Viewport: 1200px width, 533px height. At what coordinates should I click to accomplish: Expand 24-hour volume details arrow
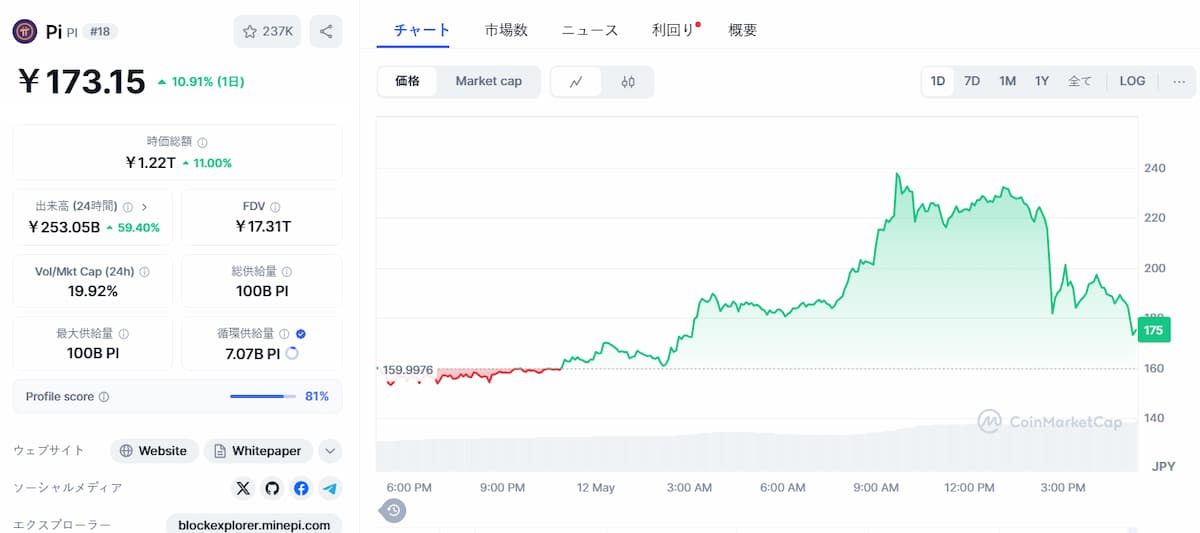point(144,207)
